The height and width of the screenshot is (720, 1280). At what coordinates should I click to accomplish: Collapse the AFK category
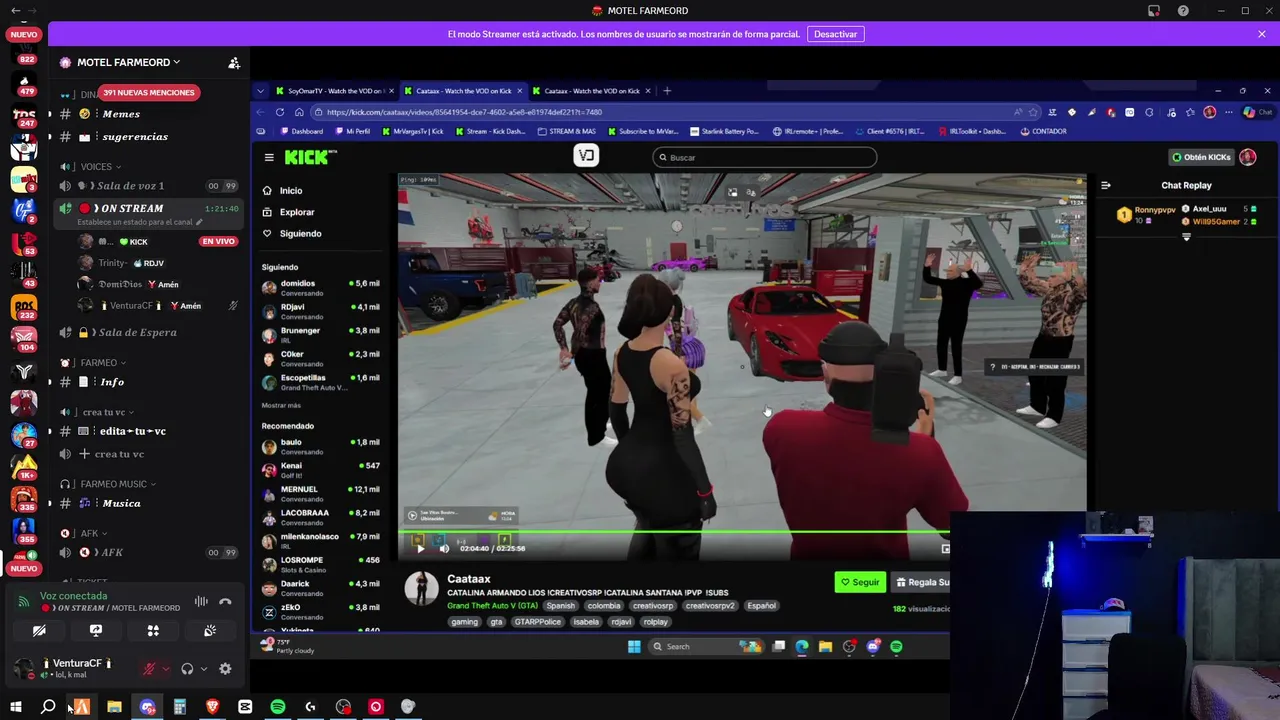pyautogui.click(x=90, y=533)
